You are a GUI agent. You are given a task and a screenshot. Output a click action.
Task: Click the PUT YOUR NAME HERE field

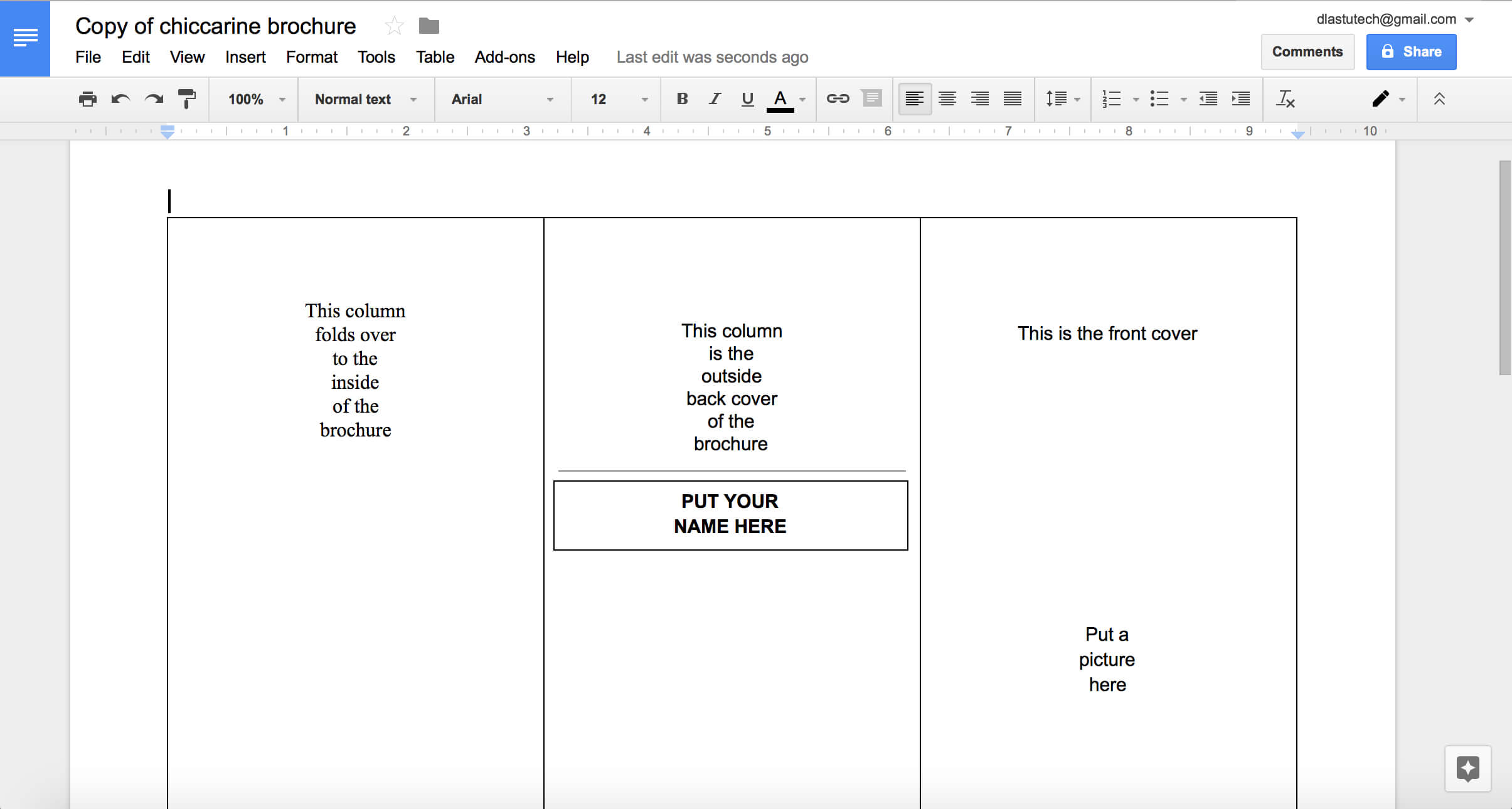click(731, 514)
